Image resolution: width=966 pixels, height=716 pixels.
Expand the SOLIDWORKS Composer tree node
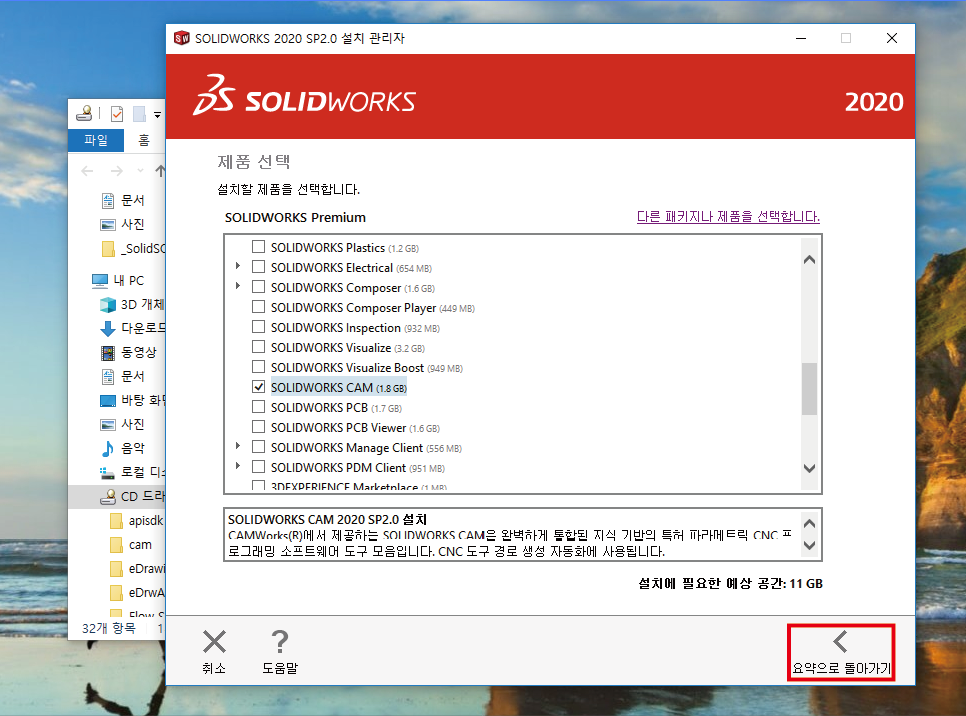coord(238,286)
